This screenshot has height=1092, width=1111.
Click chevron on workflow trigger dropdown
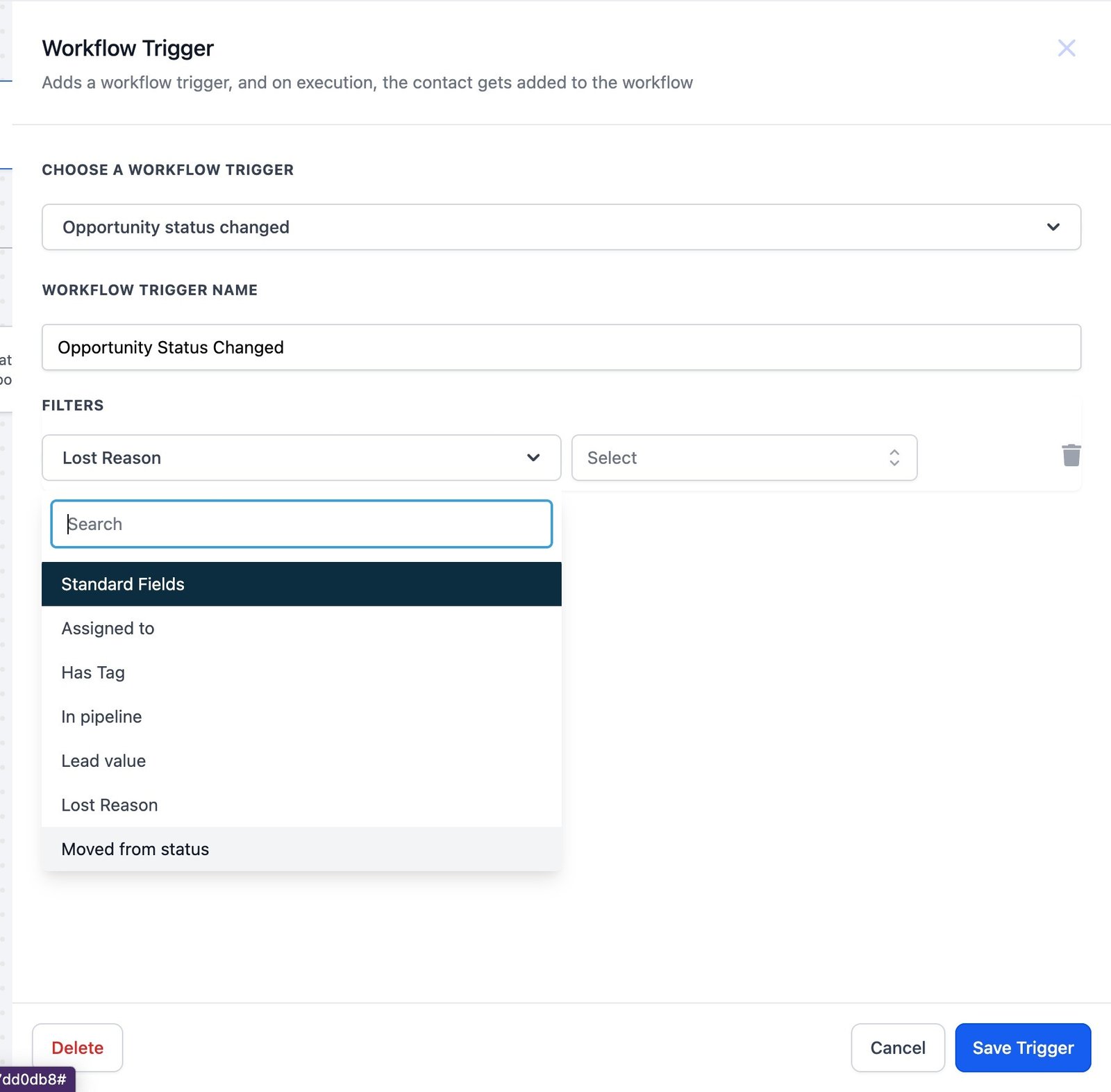click(x=1053, y=227)
